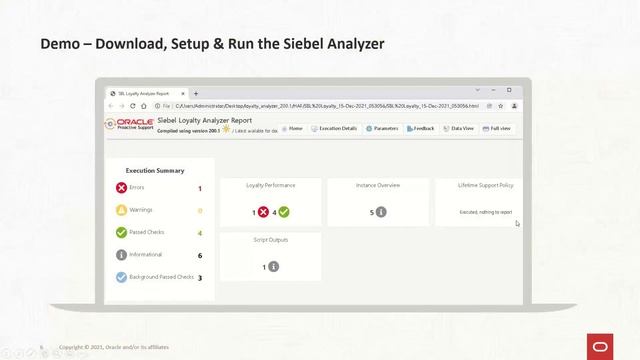640x360 pixels.
Task: Click the Informational label
Action: click(145, 255)
